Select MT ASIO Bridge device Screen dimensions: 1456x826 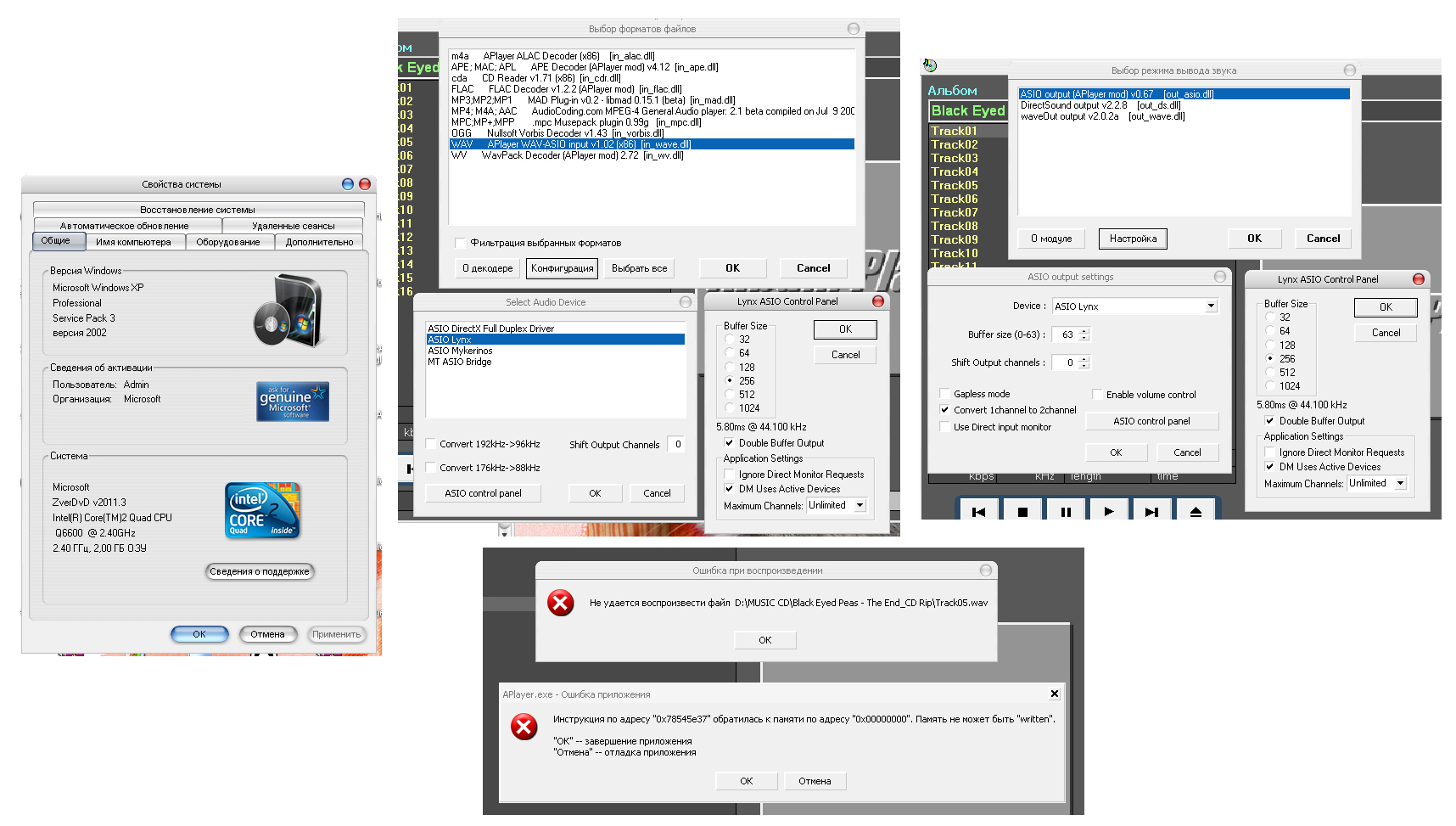pos(555,362)
